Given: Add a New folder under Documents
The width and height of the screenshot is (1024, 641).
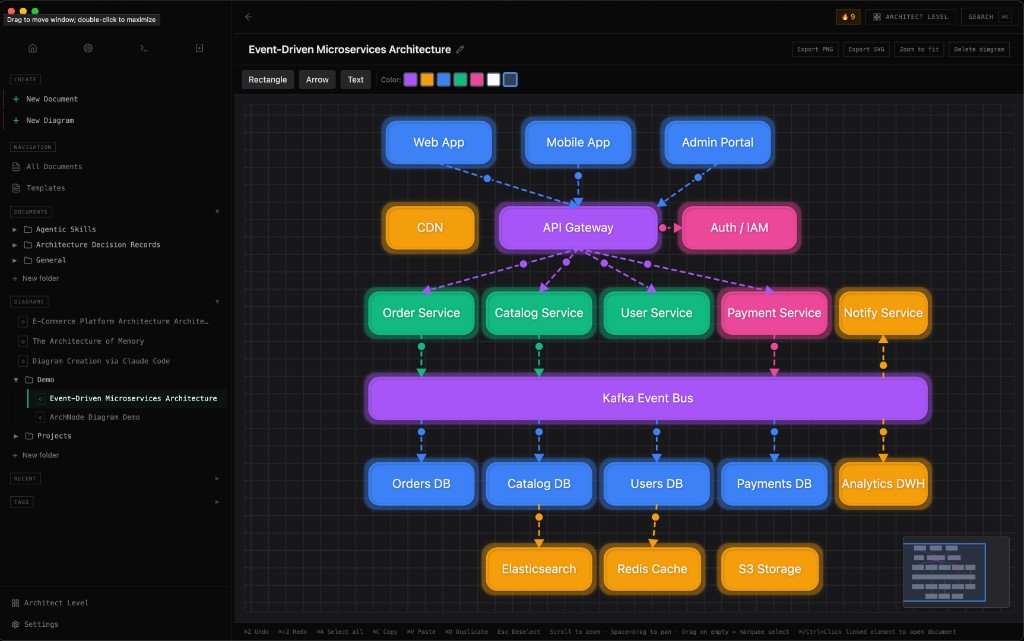Looking at the screenshot, I should [37, 279].
